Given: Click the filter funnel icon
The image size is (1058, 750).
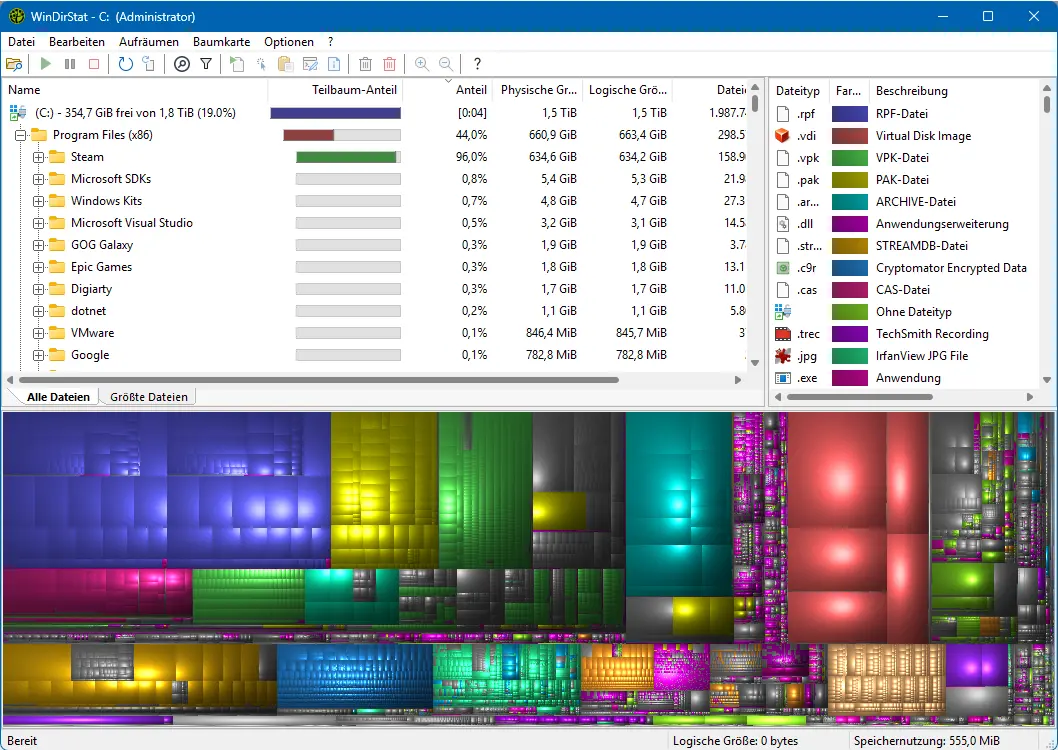Looking at the screenshot, I should (x=206, y=64).
